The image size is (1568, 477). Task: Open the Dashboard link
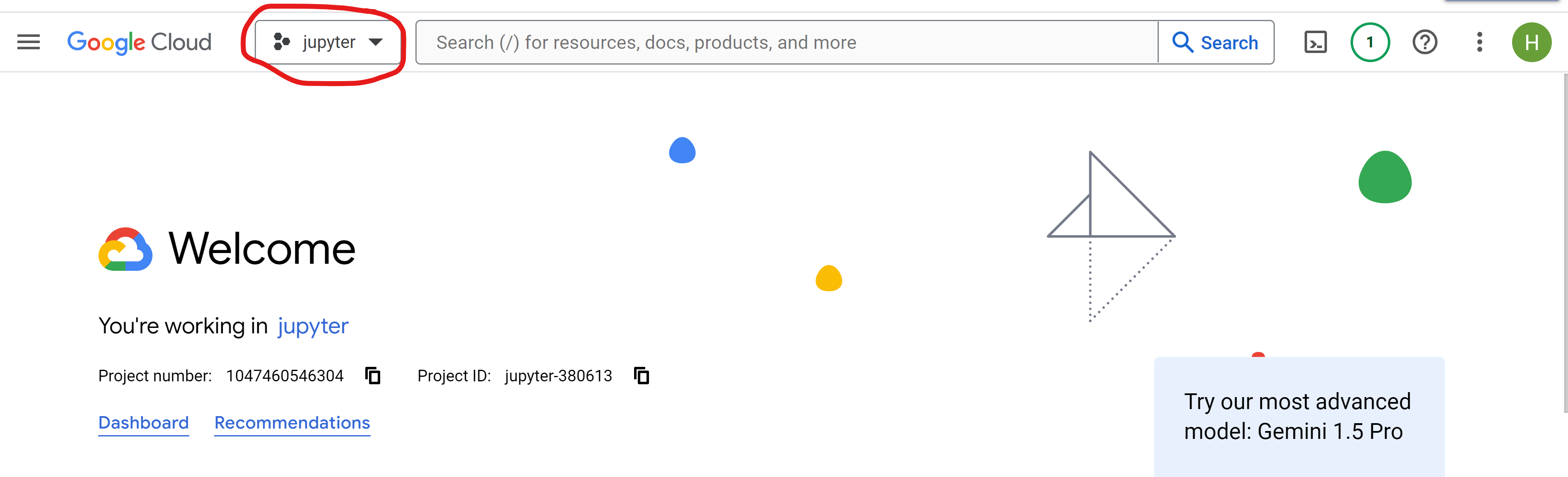click(144, 422)
